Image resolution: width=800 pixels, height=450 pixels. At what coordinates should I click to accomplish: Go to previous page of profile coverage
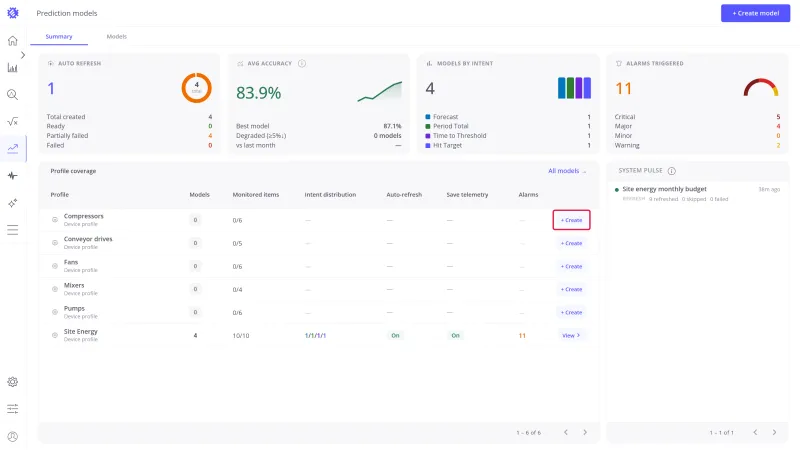point(566,432)
